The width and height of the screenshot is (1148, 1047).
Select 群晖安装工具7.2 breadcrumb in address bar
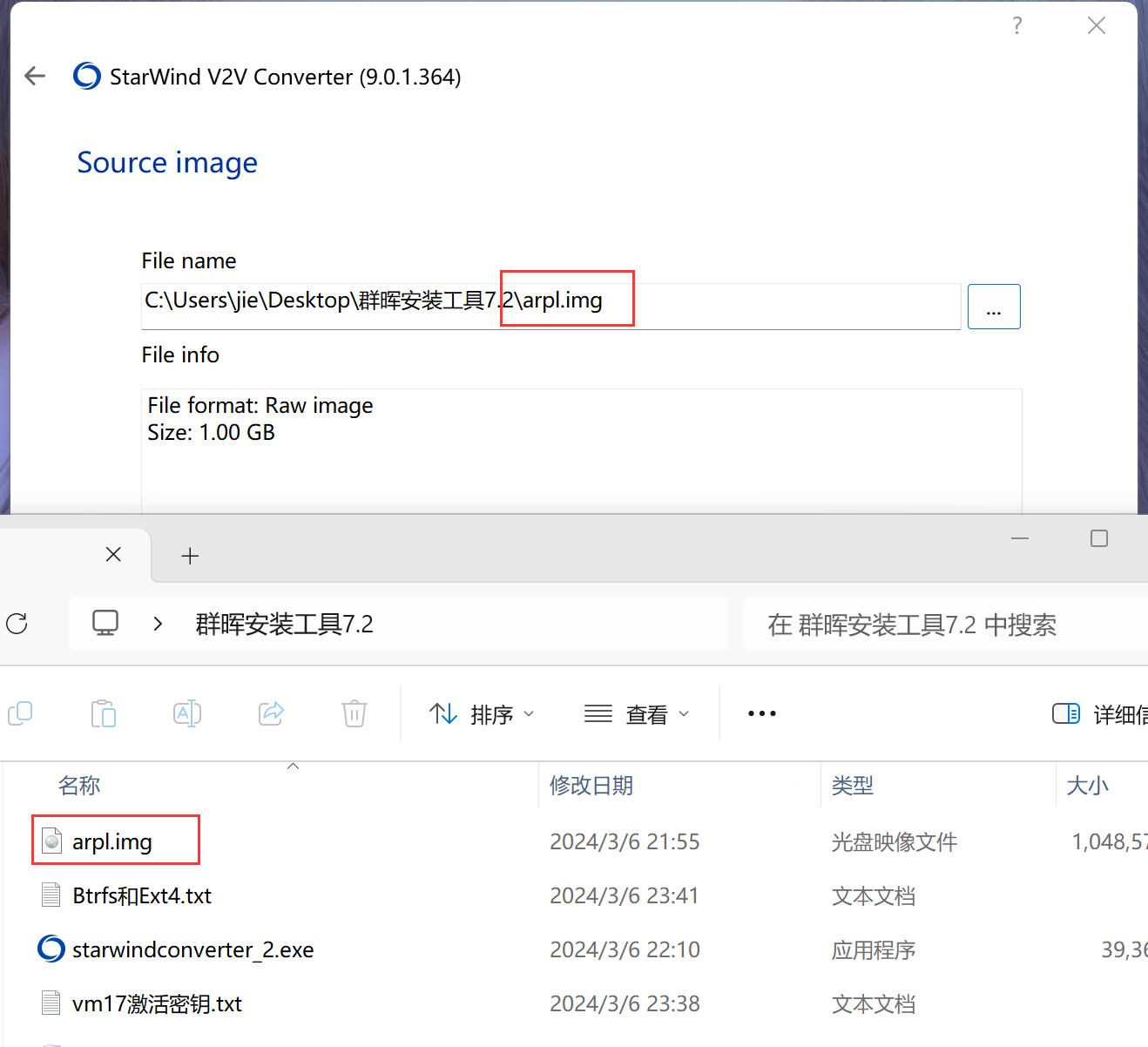(x=284, y=624)
